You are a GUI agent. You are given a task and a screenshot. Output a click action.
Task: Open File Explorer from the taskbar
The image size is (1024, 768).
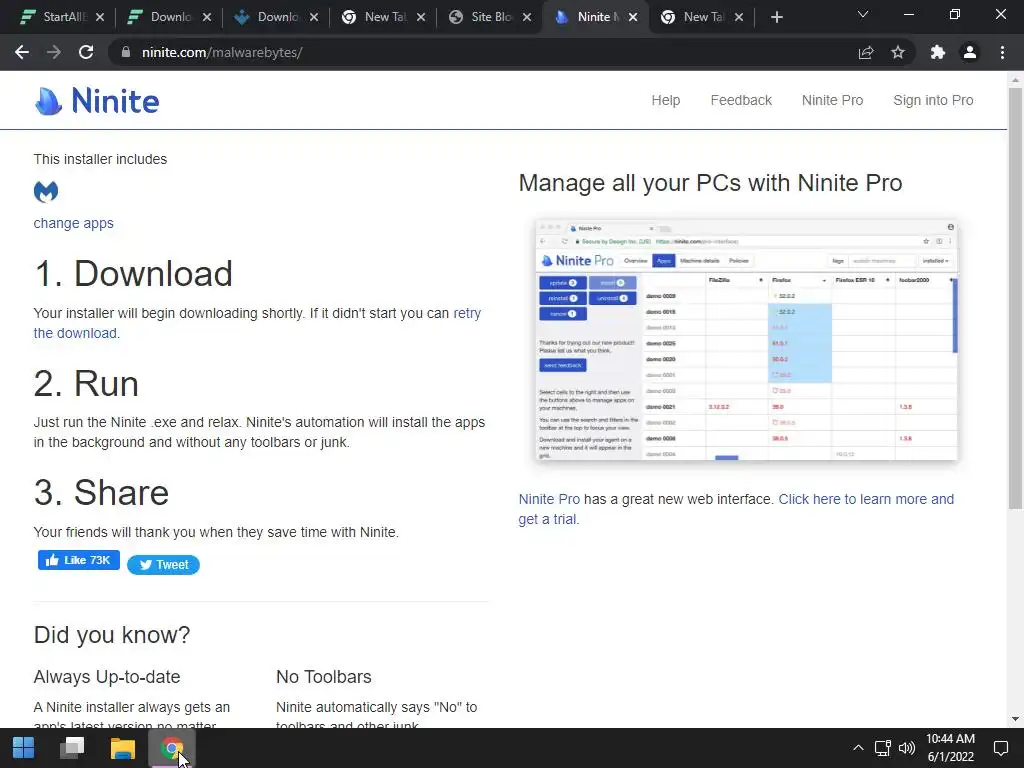pos(122,748)
